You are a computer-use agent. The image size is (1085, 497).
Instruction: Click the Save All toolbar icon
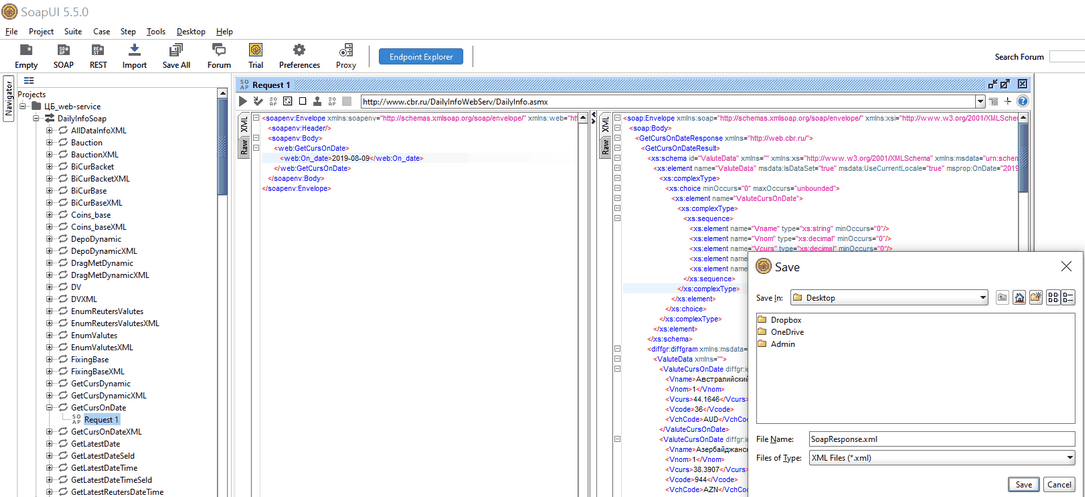coord(176,56)
